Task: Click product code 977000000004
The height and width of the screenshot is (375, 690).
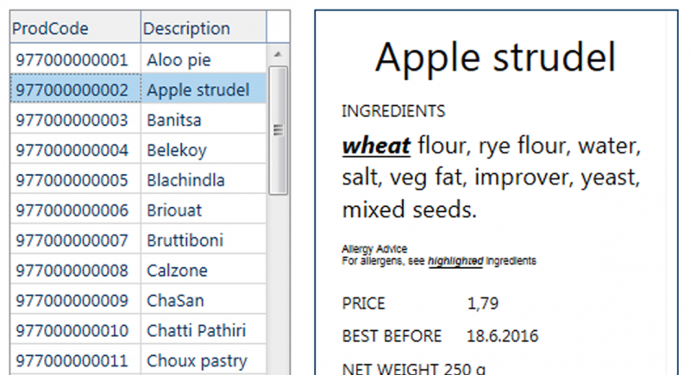Action: (x=72, y=150)
